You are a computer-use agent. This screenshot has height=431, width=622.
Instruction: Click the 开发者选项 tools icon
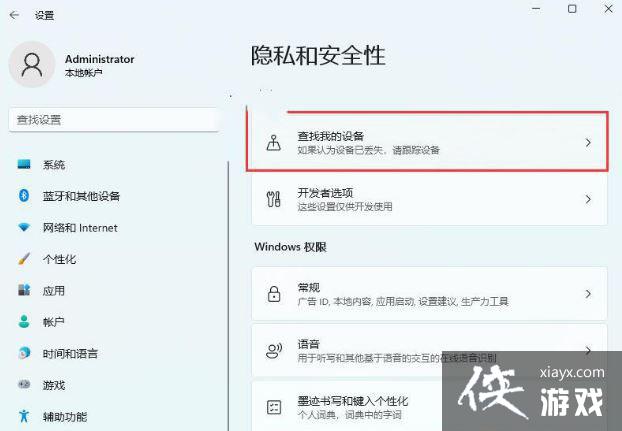(x=273, y=199)
